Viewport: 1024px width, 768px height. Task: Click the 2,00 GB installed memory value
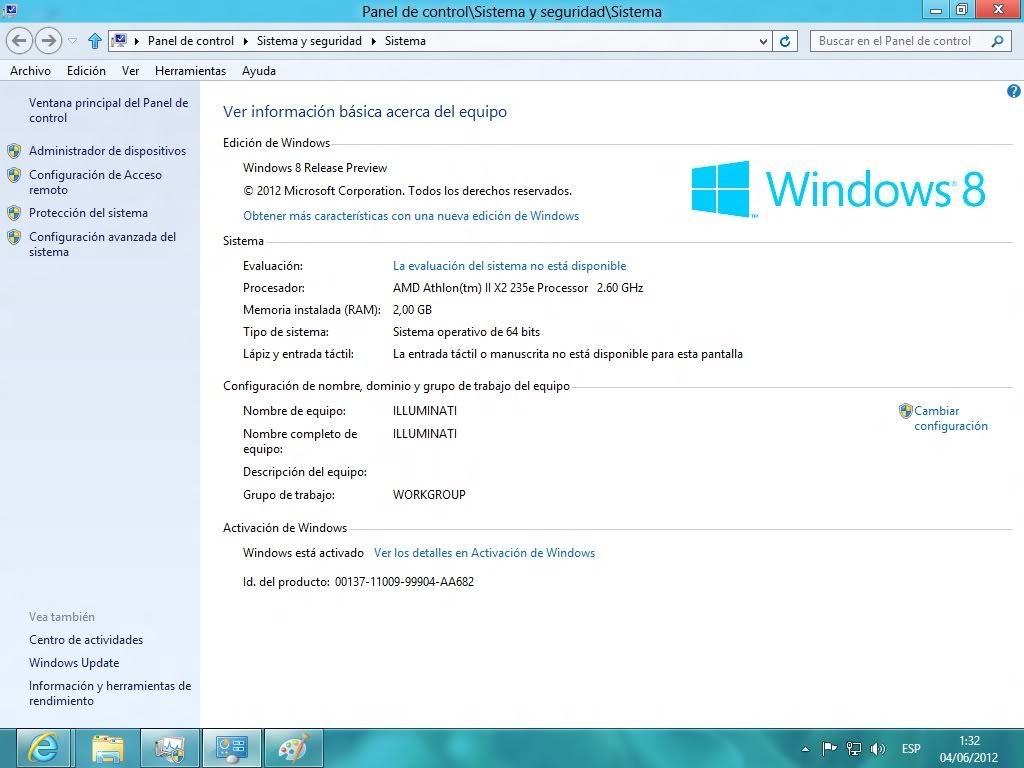[x=412, y=310]
